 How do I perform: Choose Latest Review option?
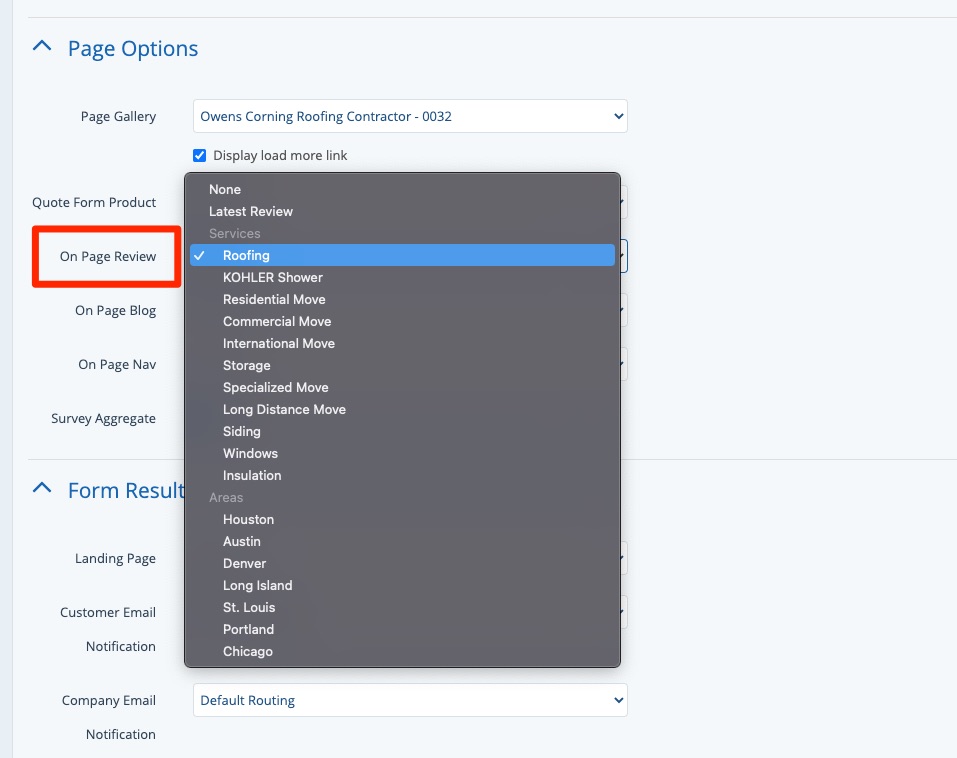[x=251, y=211]
